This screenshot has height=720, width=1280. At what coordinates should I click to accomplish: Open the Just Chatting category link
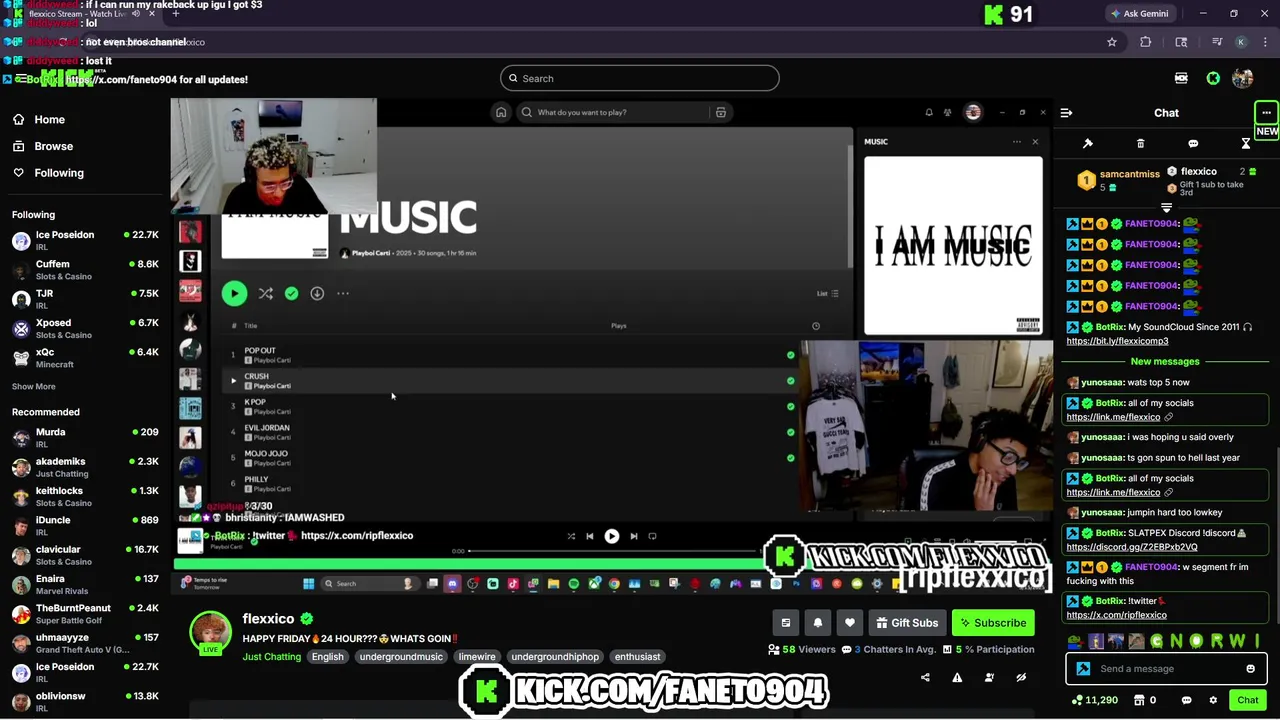point(271,657)
